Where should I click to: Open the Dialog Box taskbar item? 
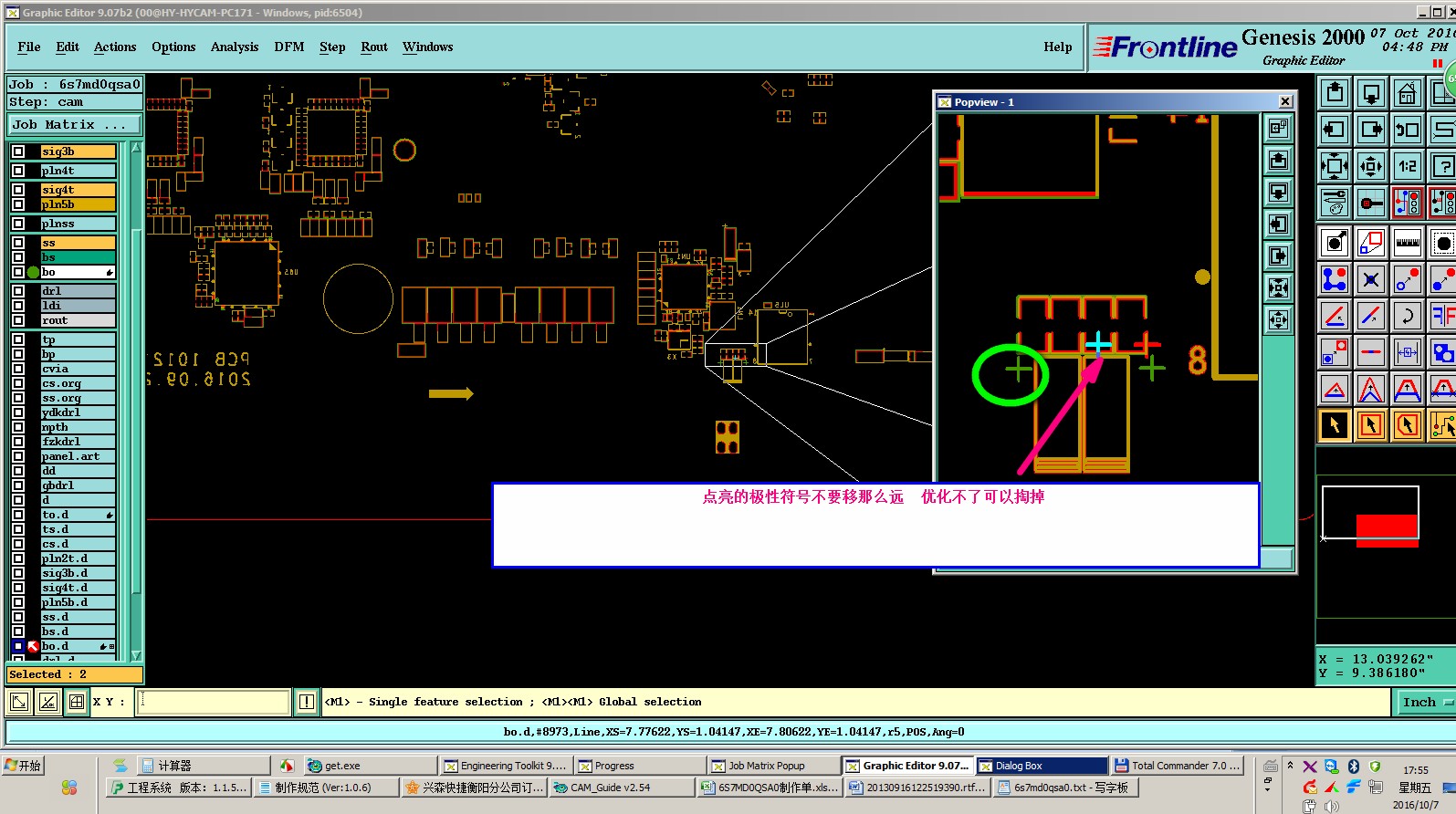pos(1042,766)
